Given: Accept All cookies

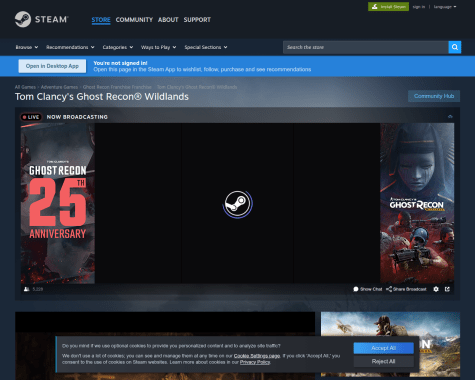Looking at the screenshot, I should (x=383, y=348).
